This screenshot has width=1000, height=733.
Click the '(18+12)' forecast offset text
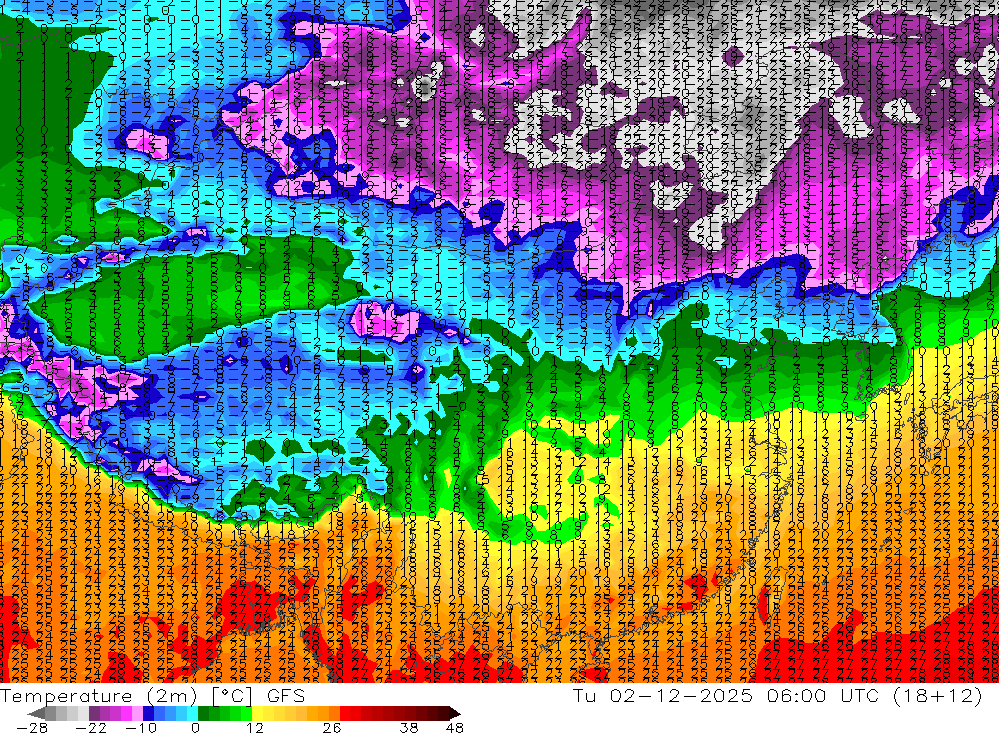(x=938, y=696)
